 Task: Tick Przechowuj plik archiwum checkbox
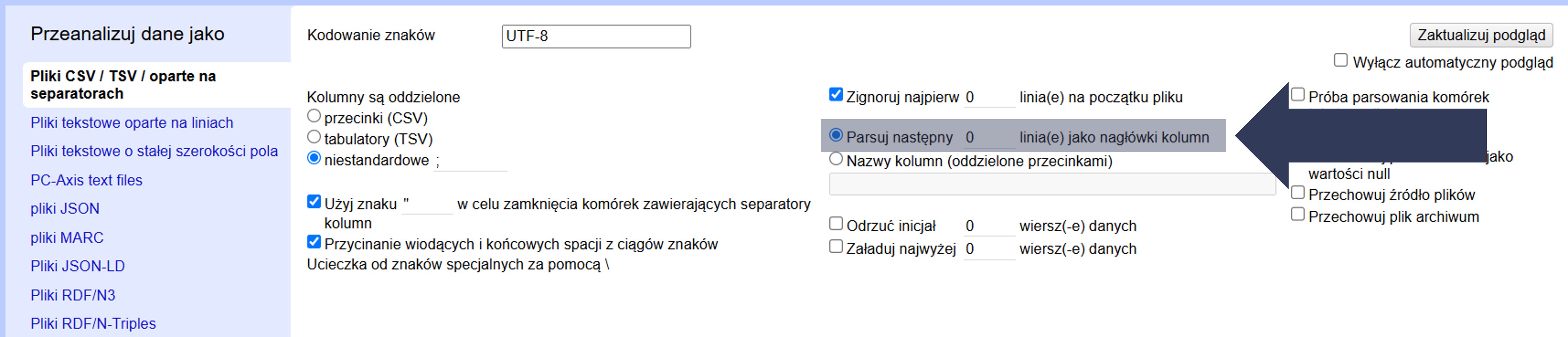(1298, 215)
